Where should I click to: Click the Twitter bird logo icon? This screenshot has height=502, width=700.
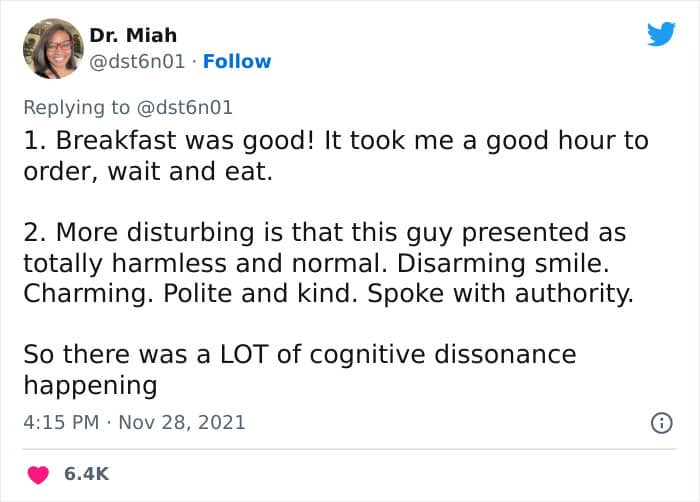[x=661, y=34]
